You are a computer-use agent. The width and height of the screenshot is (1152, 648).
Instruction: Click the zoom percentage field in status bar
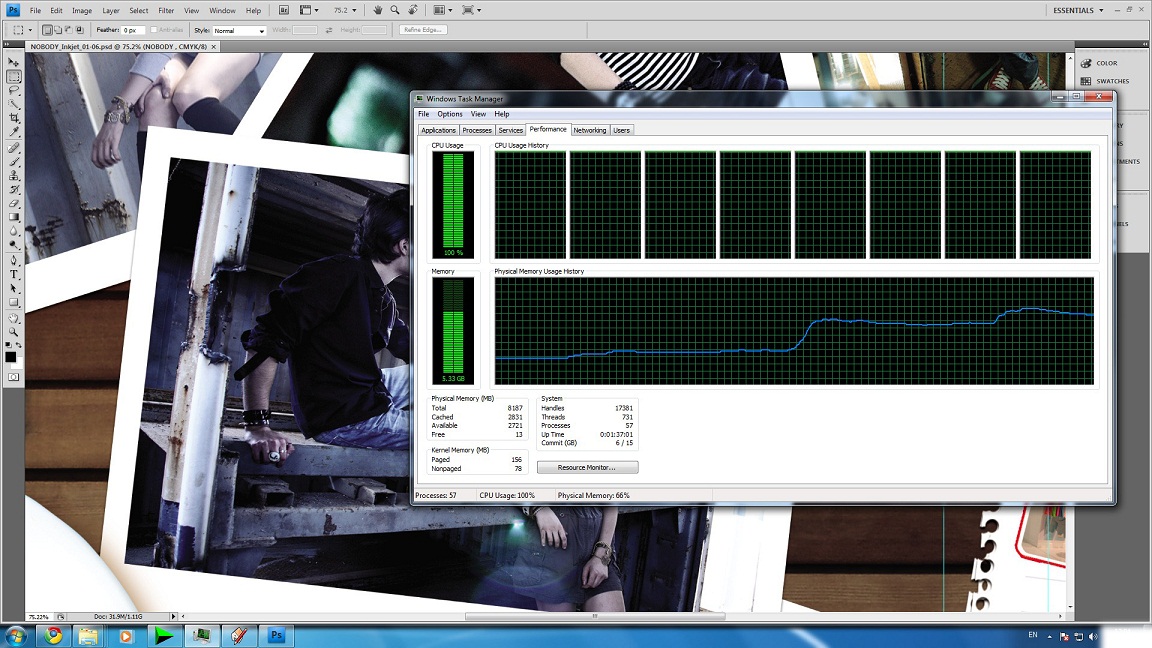pos(39,616)
